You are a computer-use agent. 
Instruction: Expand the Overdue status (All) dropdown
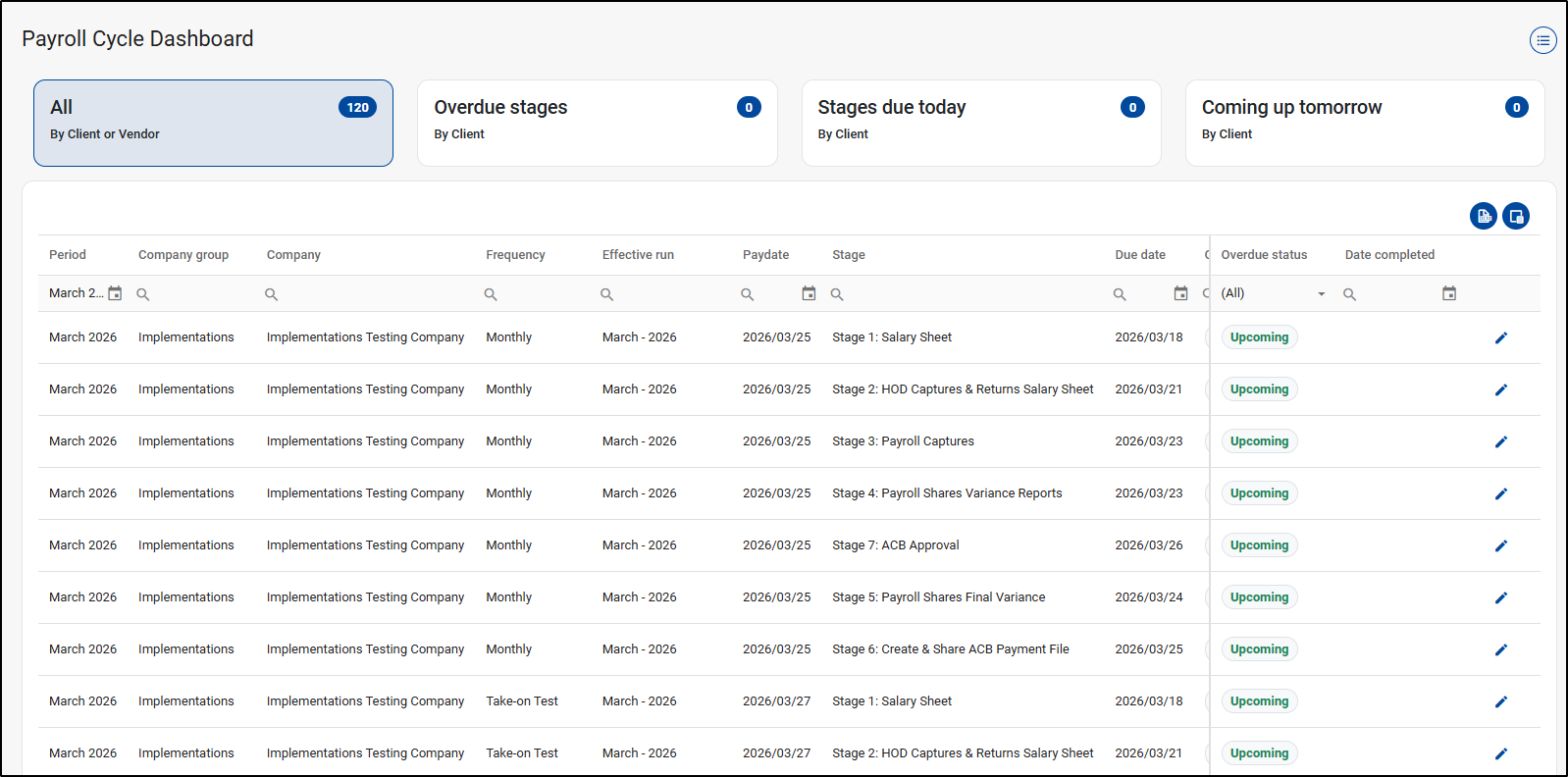click(1321, 293)
